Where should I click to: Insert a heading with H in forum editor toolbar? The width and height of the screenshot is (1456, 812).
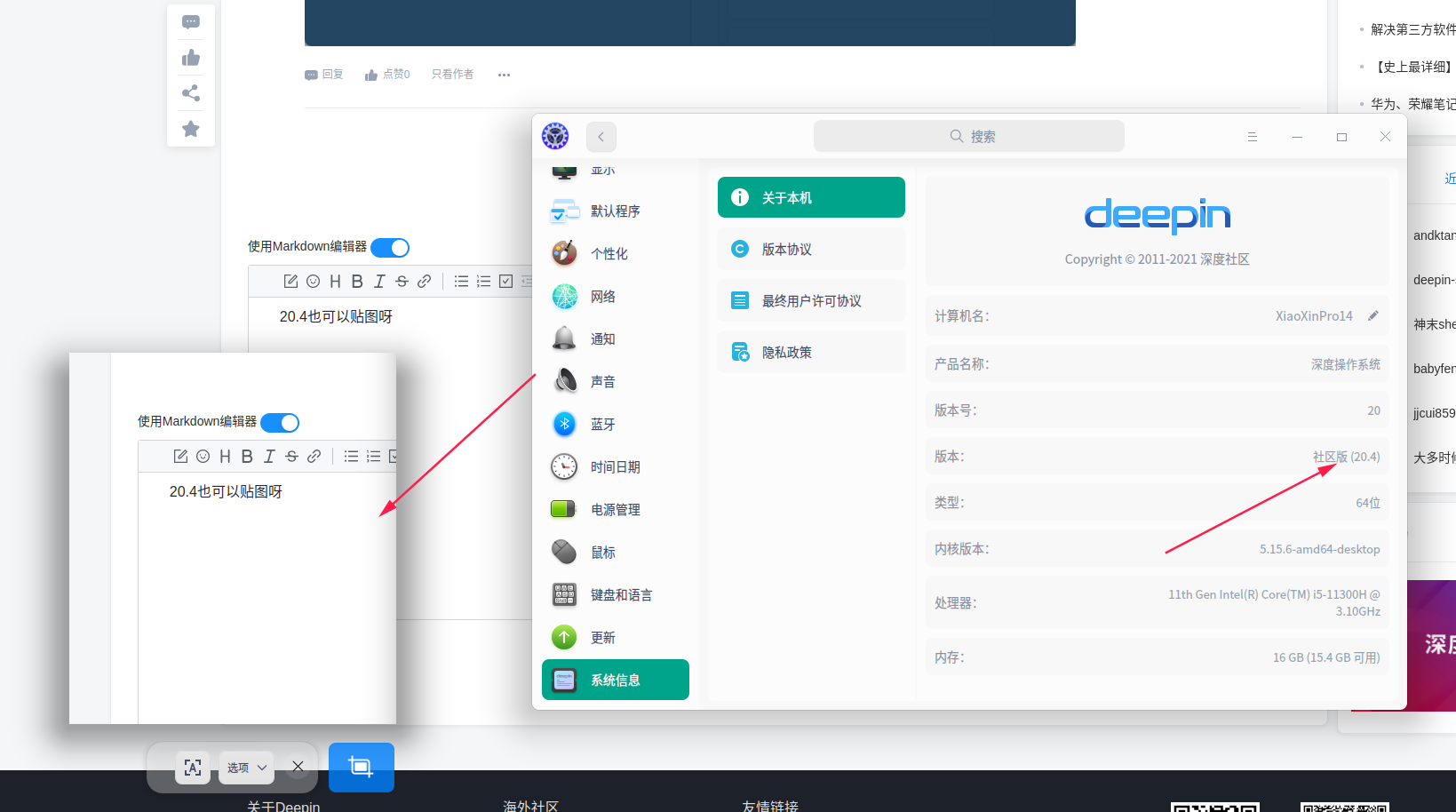[x=335, y=282]
